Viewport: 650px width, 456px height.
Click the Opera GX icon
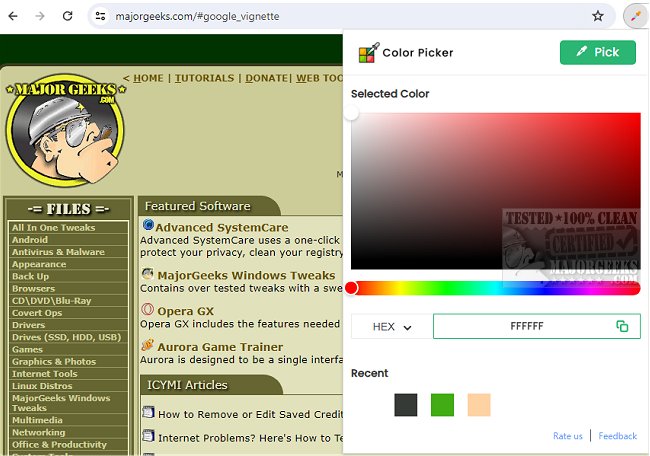pos(148,309)
